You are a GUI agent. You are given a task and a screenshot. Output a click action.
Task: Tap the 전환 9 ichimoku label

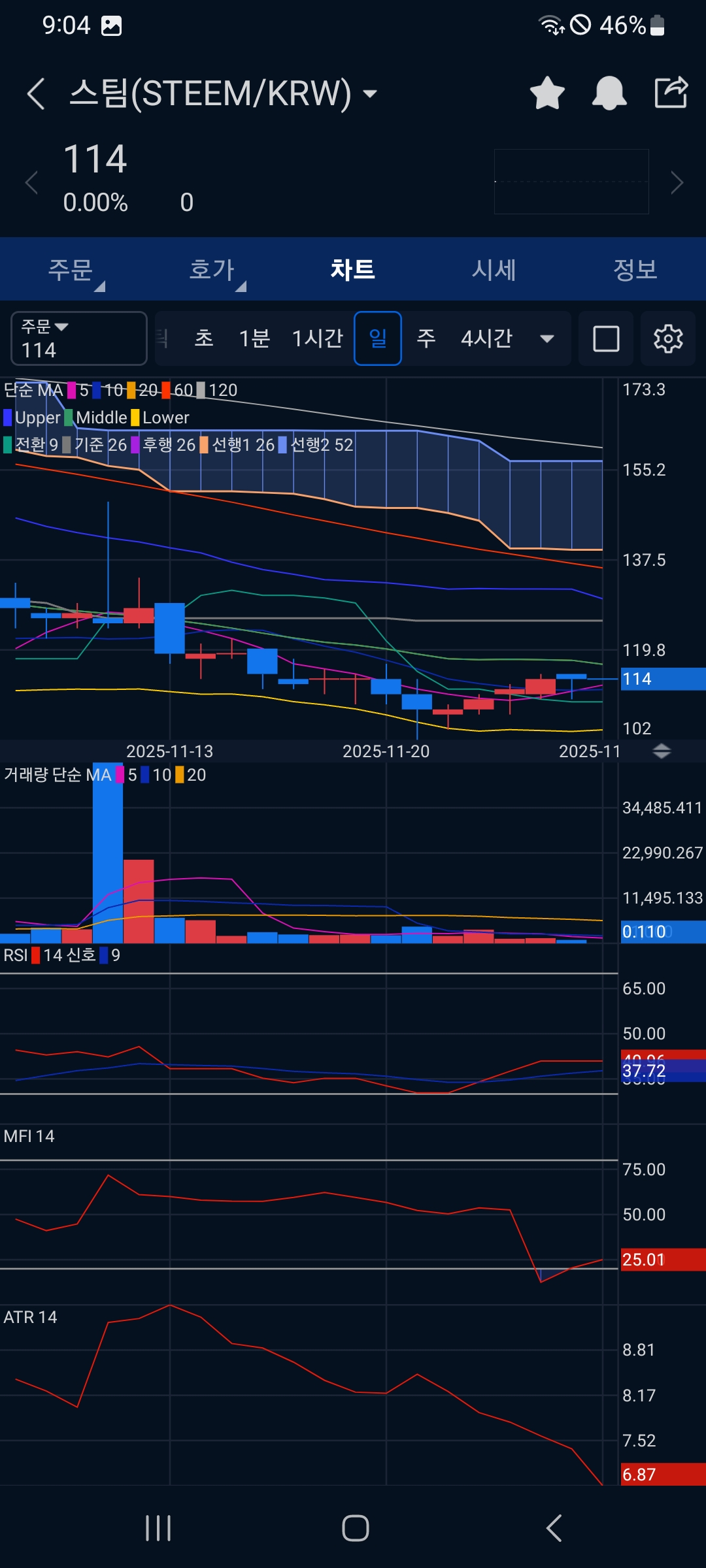37,445
